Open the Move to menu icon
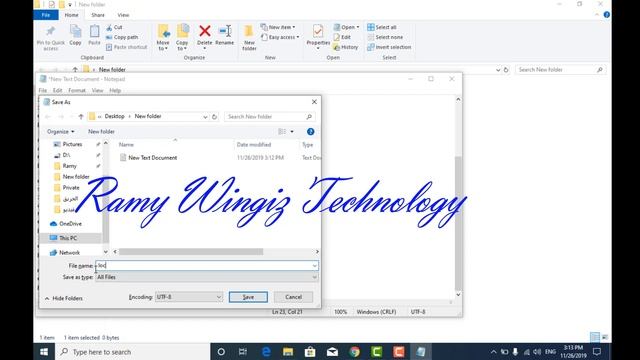 (x=163, y=32)
